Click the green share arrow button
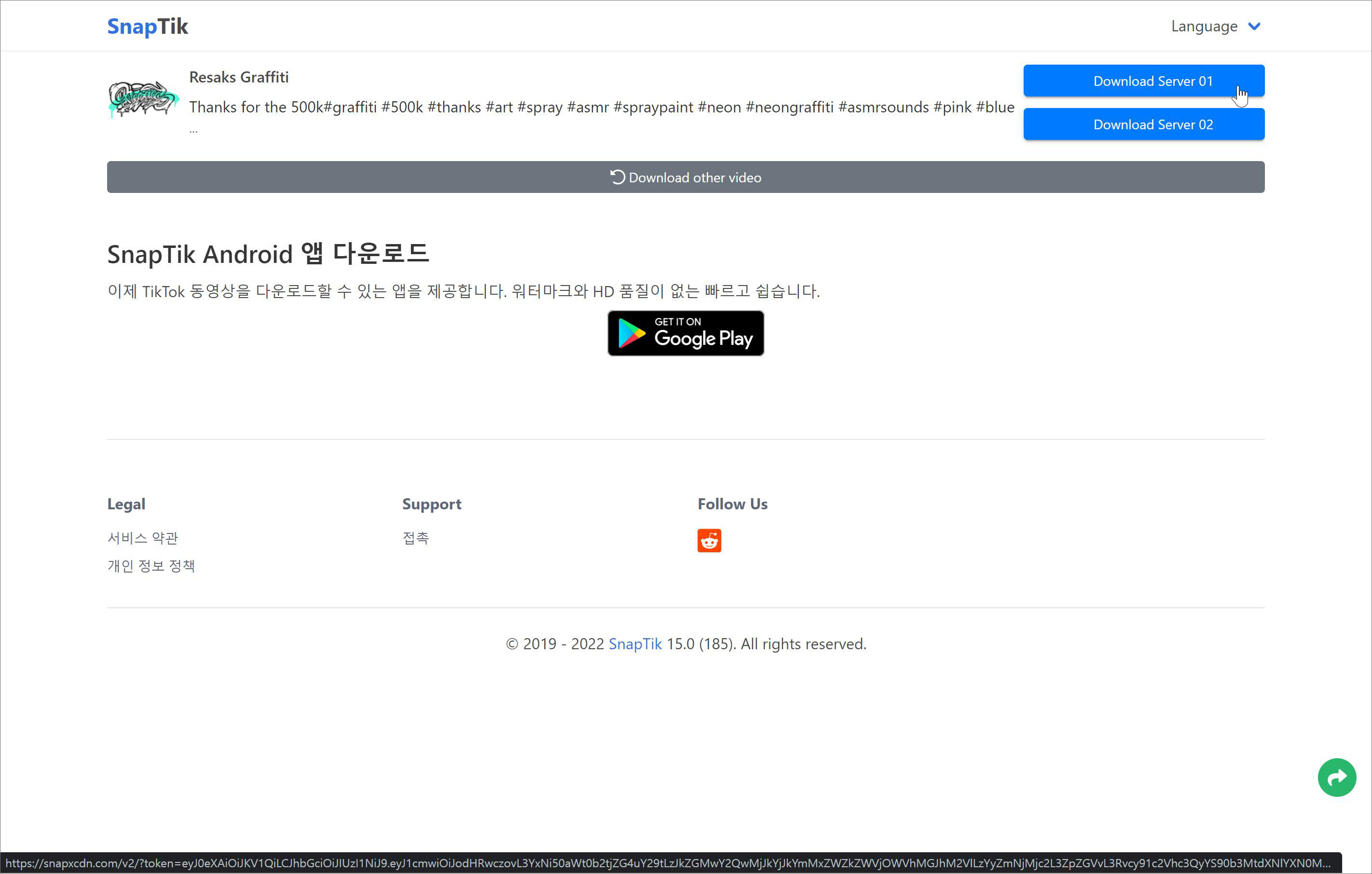The width and height of the screenshot is (1372, 874). pyautogui.click(x=1337, y=777)
